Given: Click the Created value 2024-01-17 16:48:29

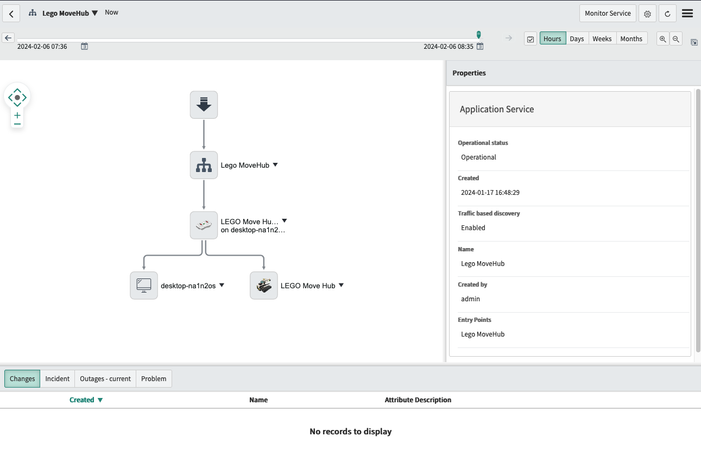Looking at the screenshot, I should point(490,193).
